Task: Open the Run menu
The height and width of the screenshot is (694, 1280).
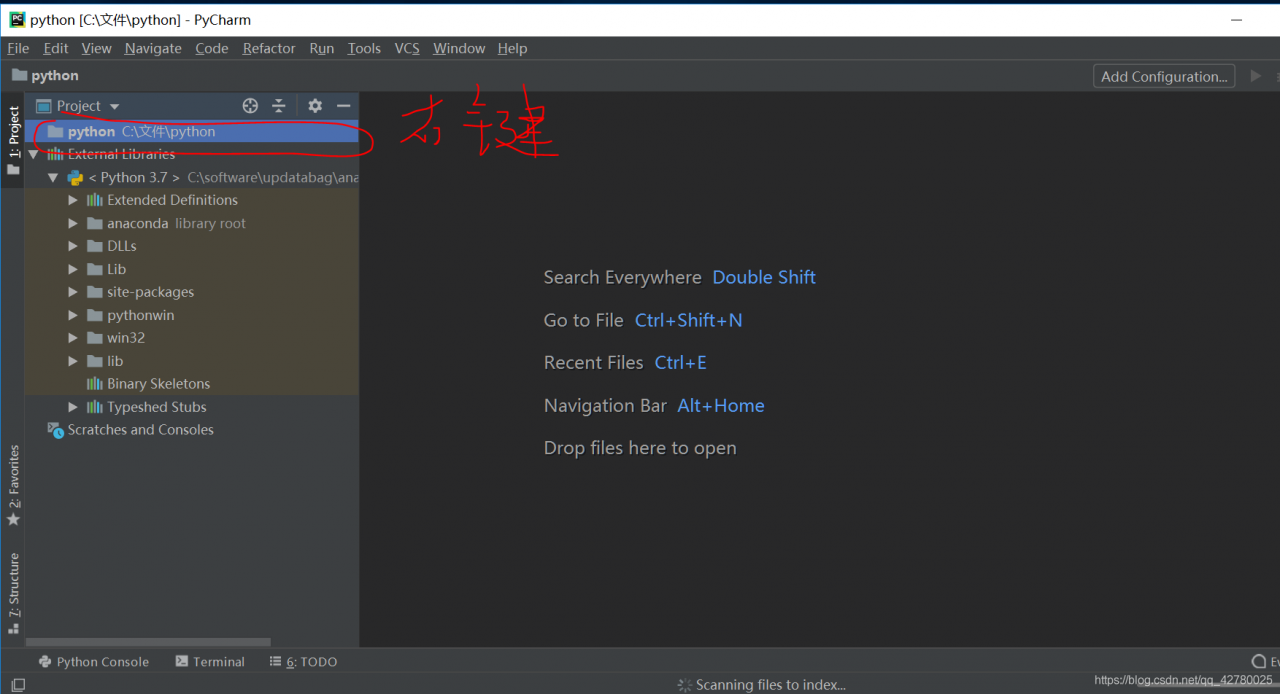Action: pyautogui.click(x=322, y=48)
